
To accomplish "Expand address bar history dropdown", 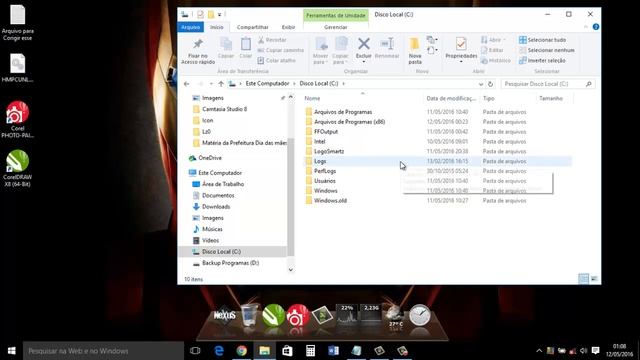I will tap(481, 84).
